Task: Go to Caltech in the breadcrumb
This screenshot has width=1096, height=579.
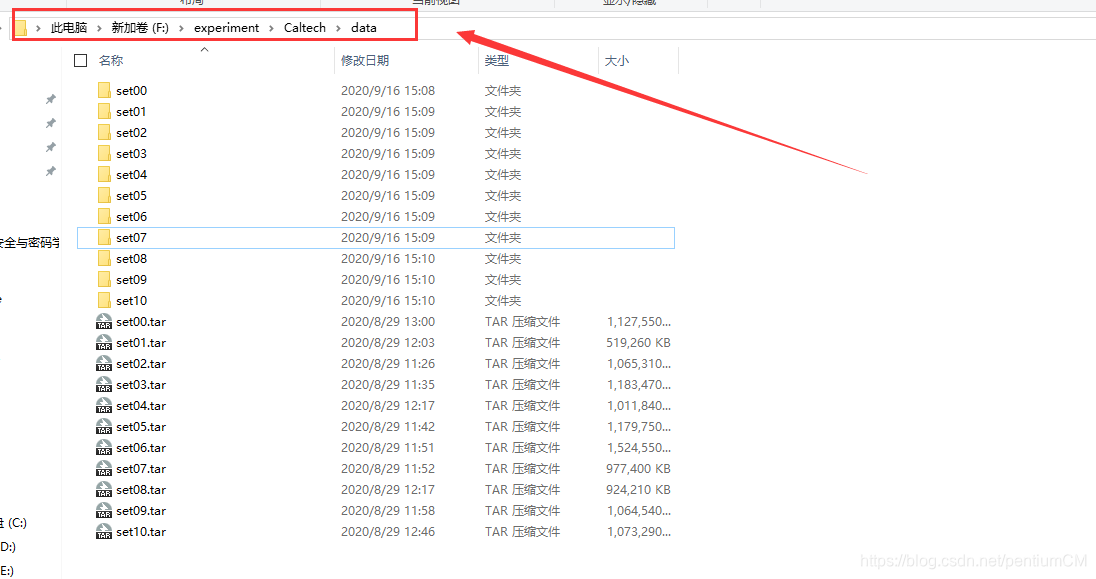Action: (305, 28)
